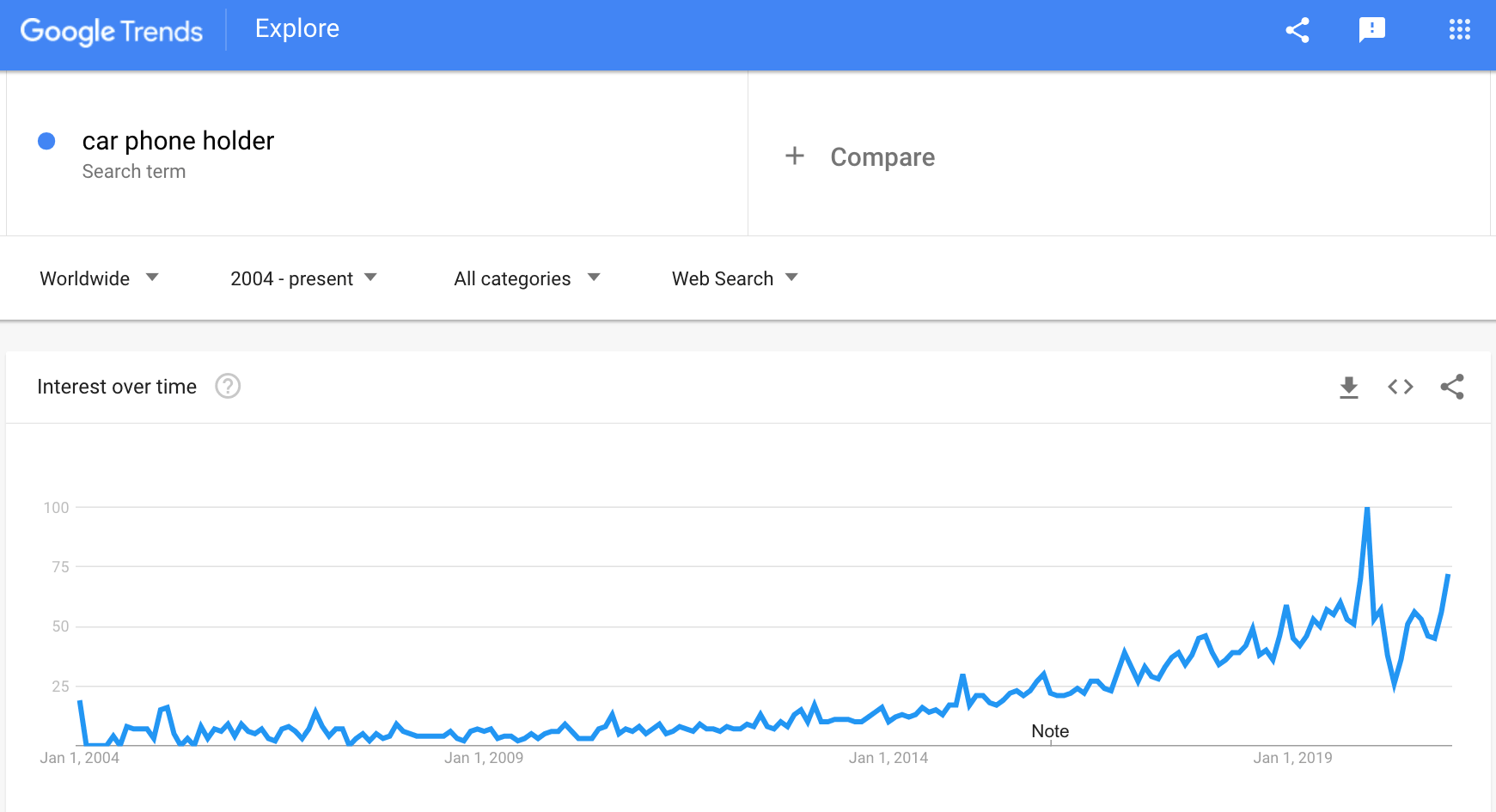Screen dimensions: 1496x812
Task: Click the Google Trends logo
Action: [x=112, y=31]
